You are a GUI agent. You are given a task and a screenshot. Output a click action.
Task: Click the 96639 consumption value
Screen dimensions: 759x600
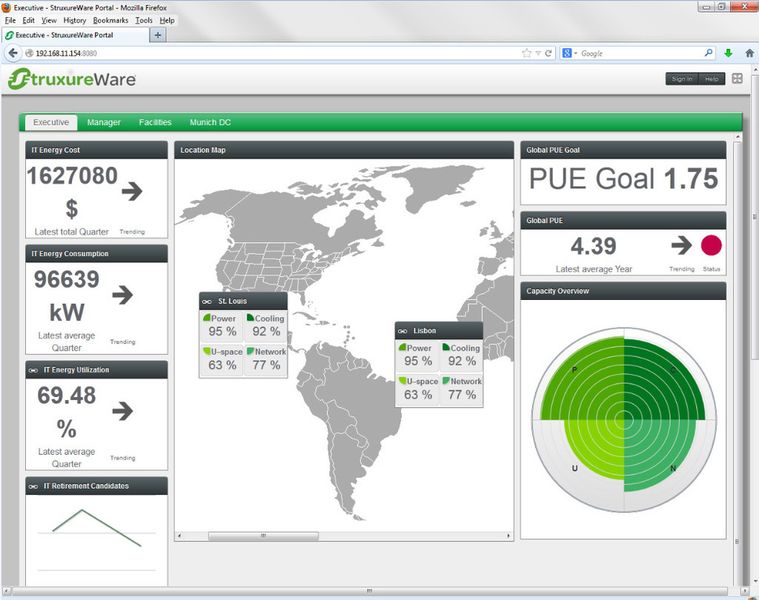click(x=66, y=279)
